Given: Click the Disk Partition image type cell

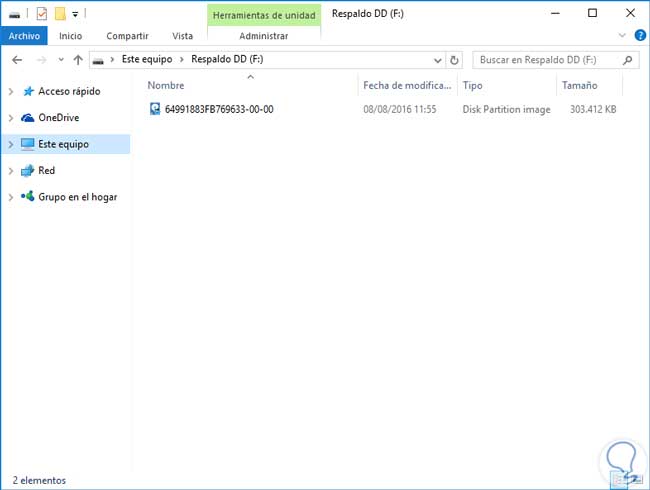Looking at the screenshot, I should [506, 109].
